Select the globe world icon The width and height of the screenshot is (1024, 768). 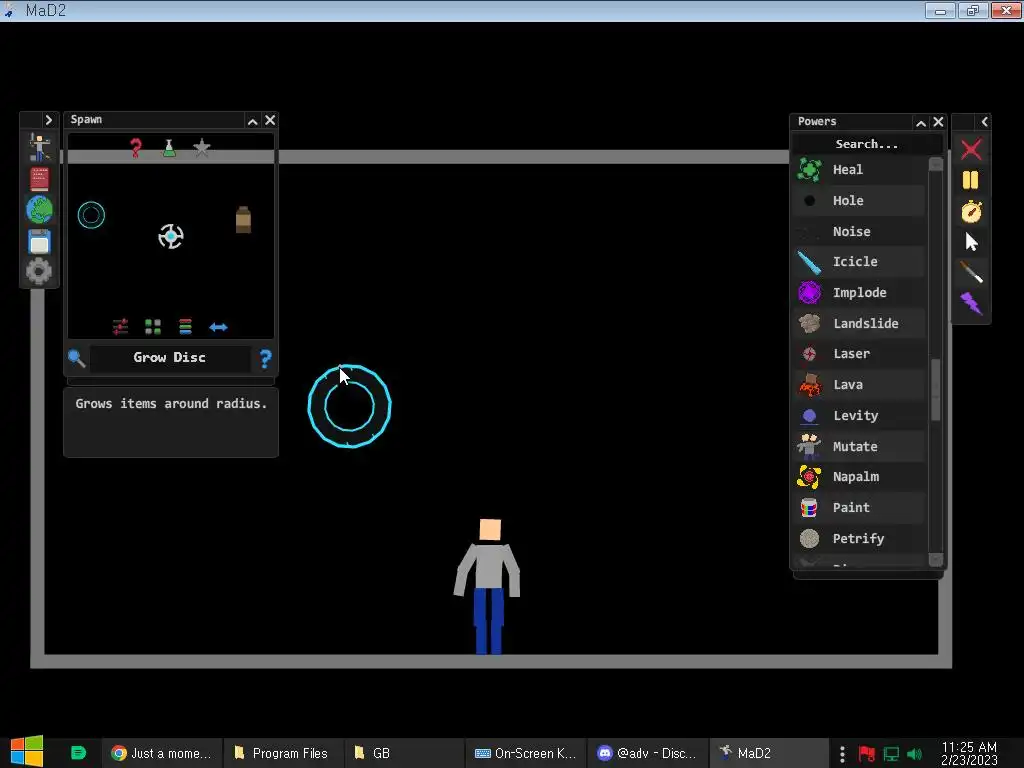(39, 210)
